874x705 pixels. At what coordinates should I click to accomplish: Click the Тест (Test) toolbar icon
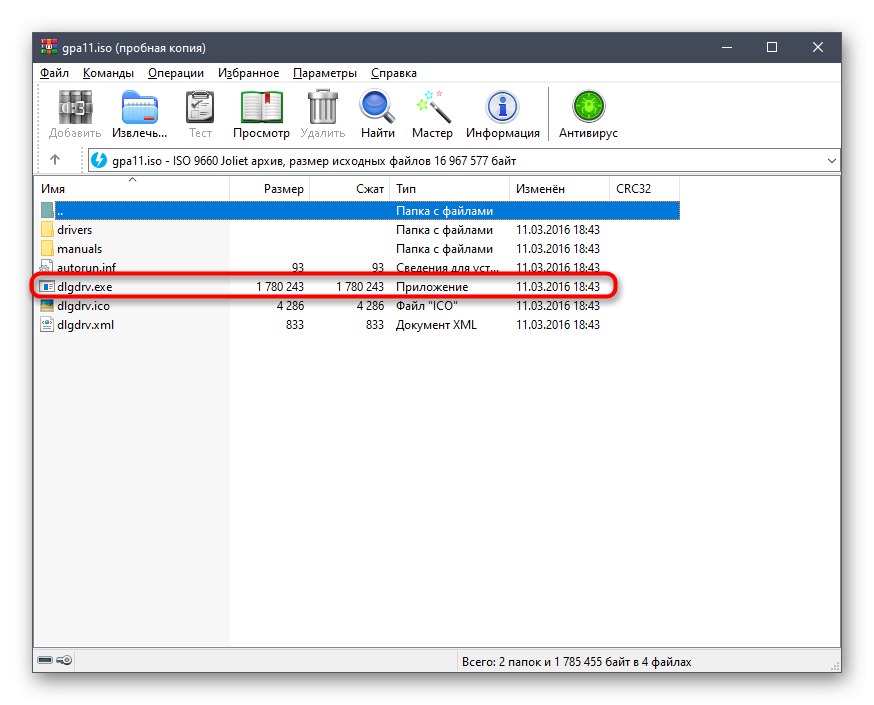[200, 107]
